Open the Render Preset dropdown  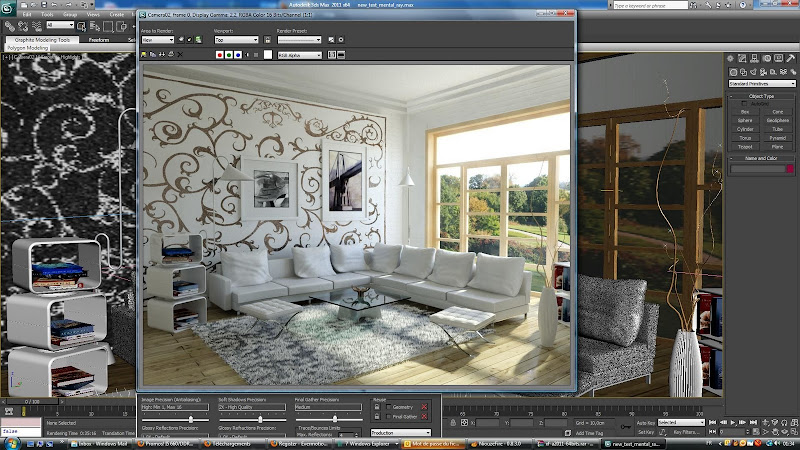click(x=299, y=40)
